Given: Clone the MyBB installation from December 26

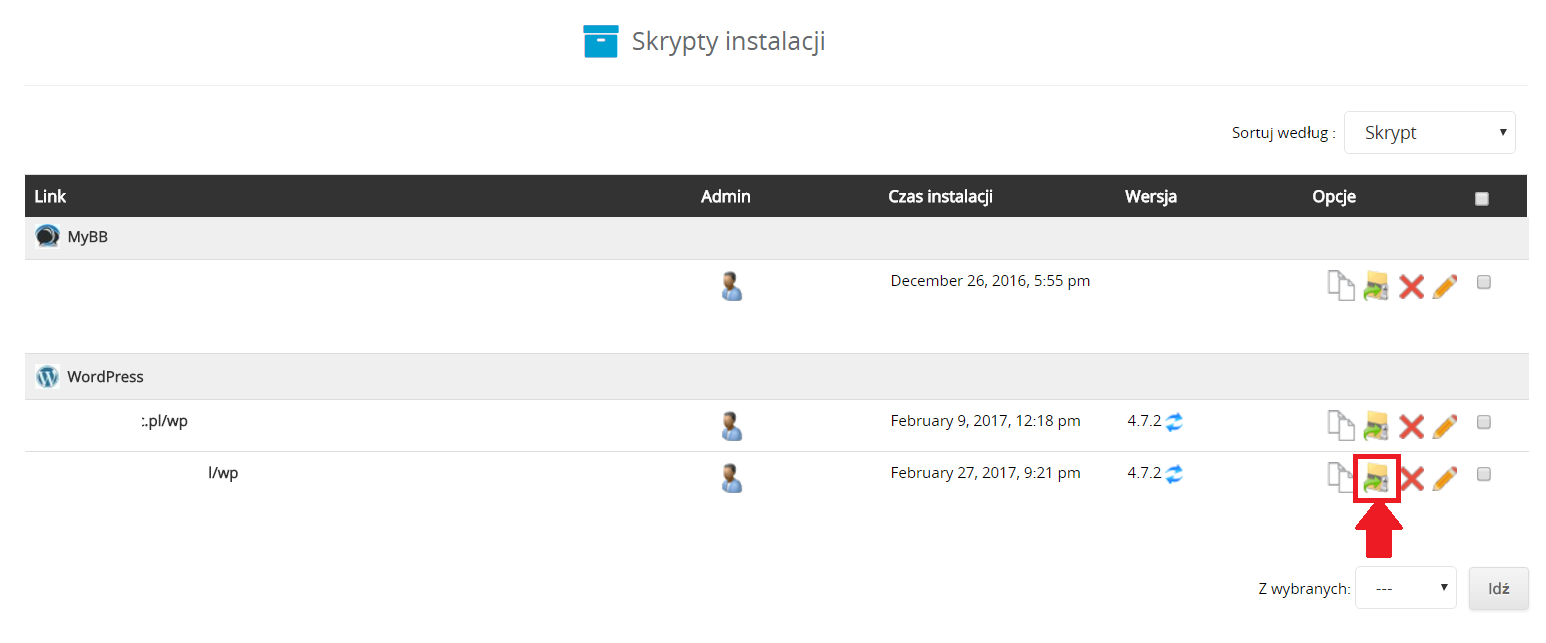Looking at the screenshot, I should [x=1340, y=286].
